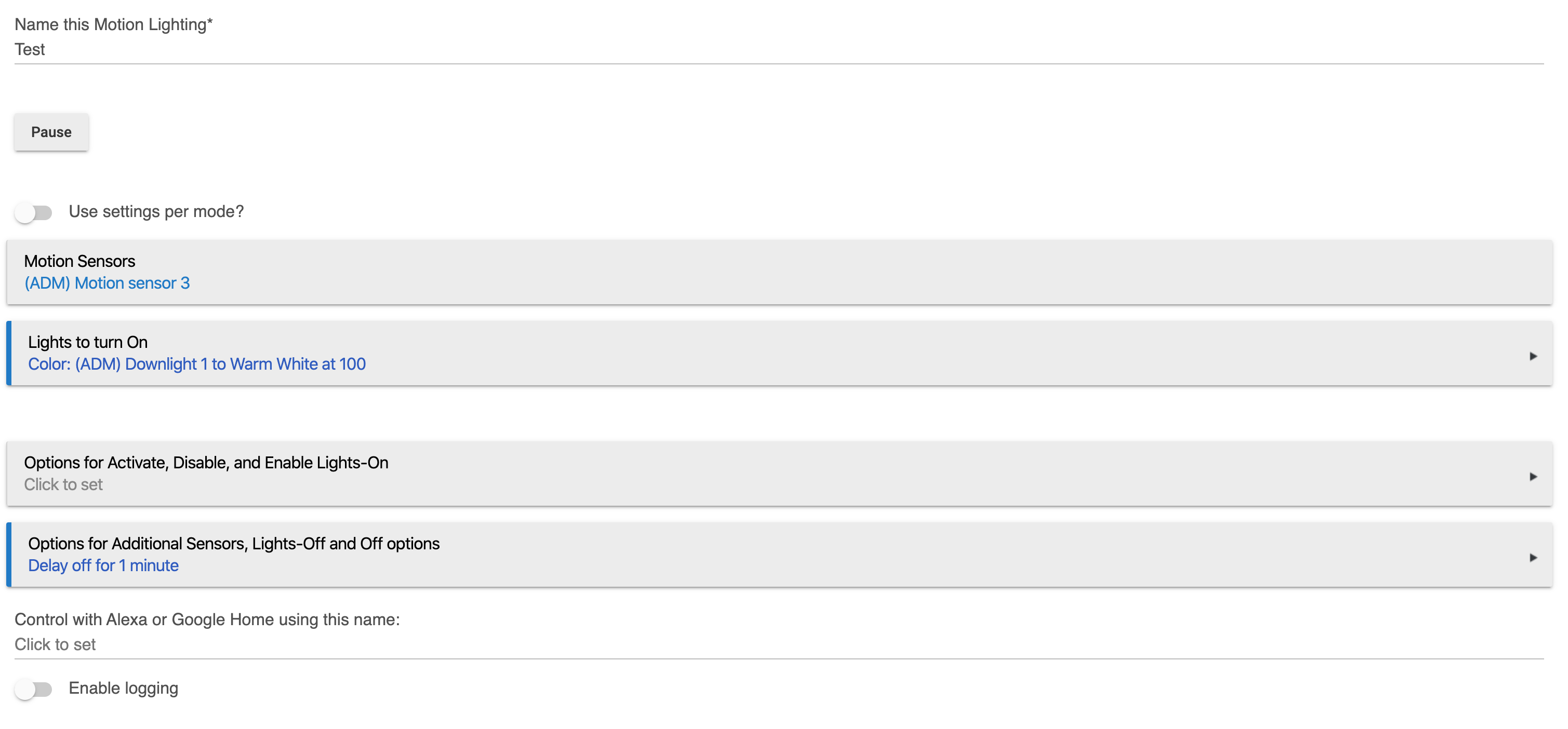Open Options for Activate, Disable, Enable Lights-On
Viewport: 1568px width, 729px height.
779,474
